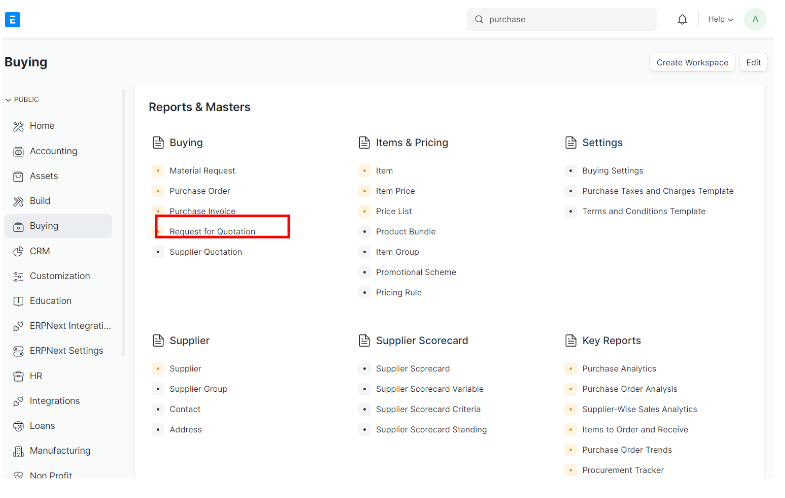Click the CRM sidebar icon
The image size is (785, 498).
(19, 251)
